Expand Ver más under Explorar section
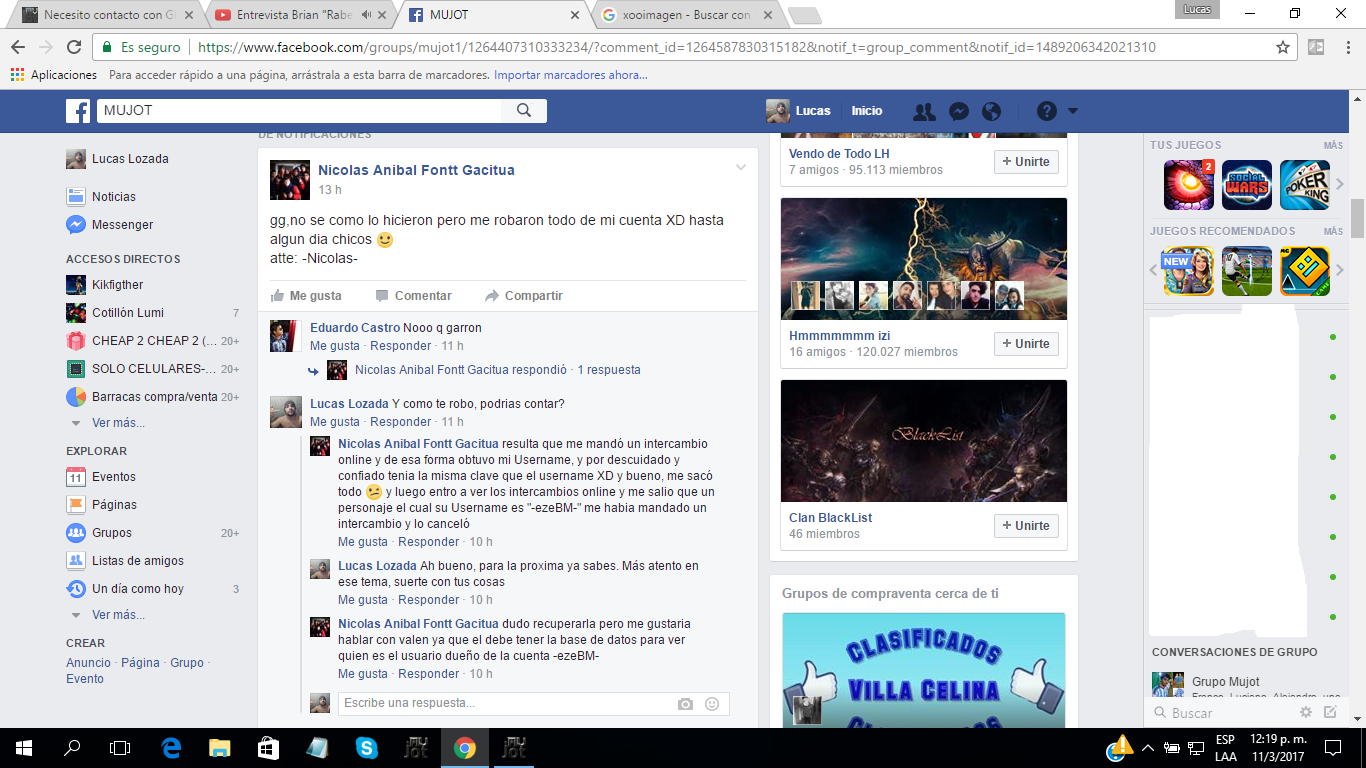The height and width of the screenshot is (768, 1366). point(117,615)
